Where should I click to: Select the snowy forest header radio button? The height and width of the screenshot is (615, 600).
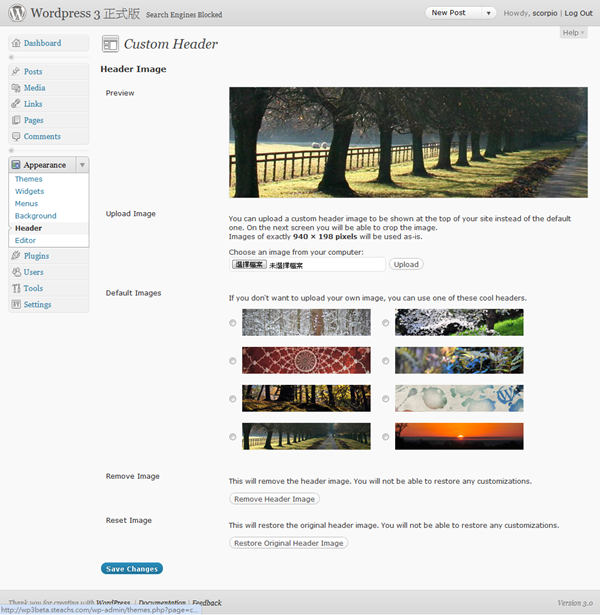[233, 323]
